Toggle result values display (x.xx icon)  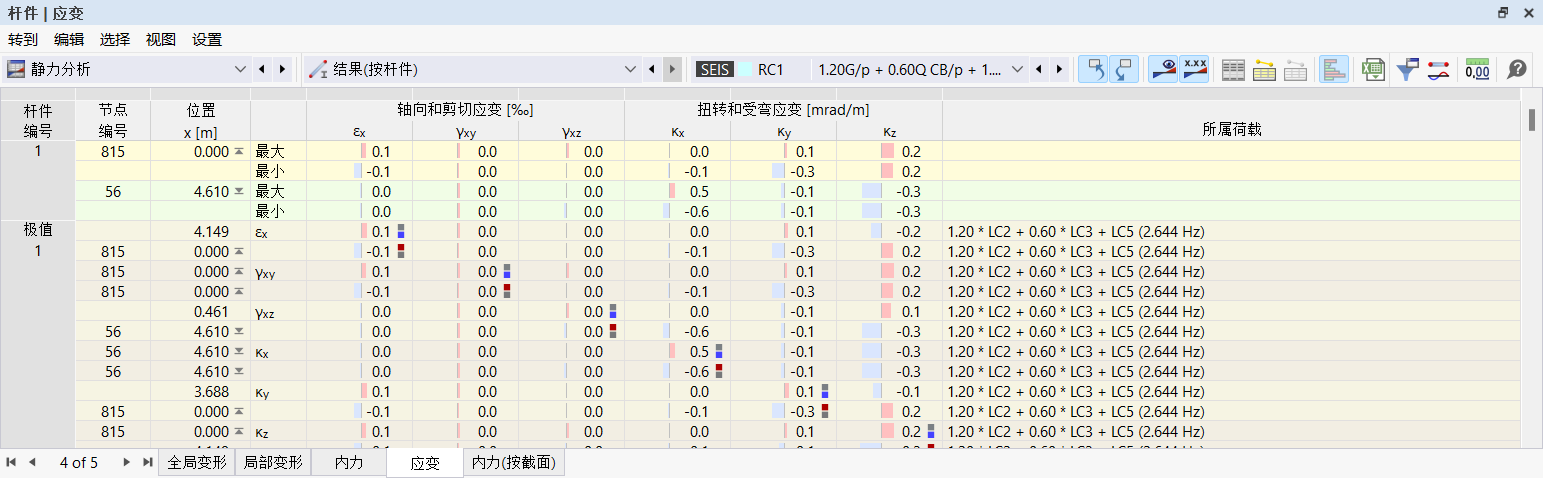[x=1193, y=69]
